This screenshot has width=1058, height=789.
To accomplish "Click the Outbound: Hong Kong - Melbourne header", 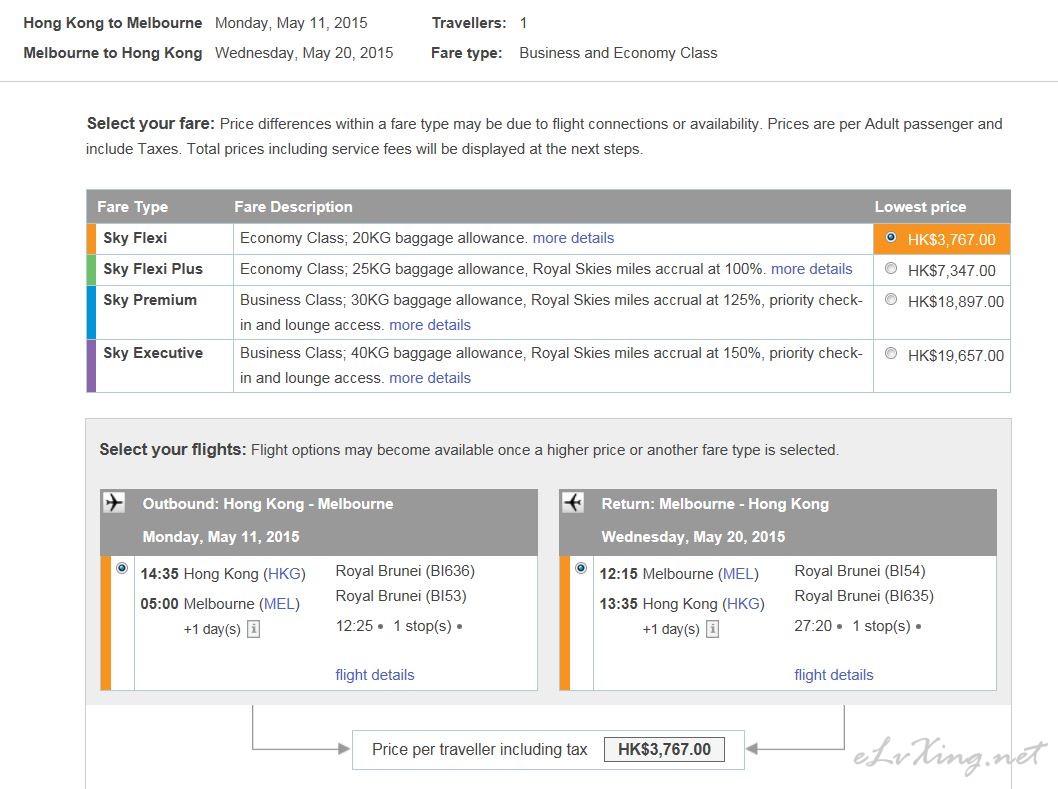I will (x=268, y=504).
